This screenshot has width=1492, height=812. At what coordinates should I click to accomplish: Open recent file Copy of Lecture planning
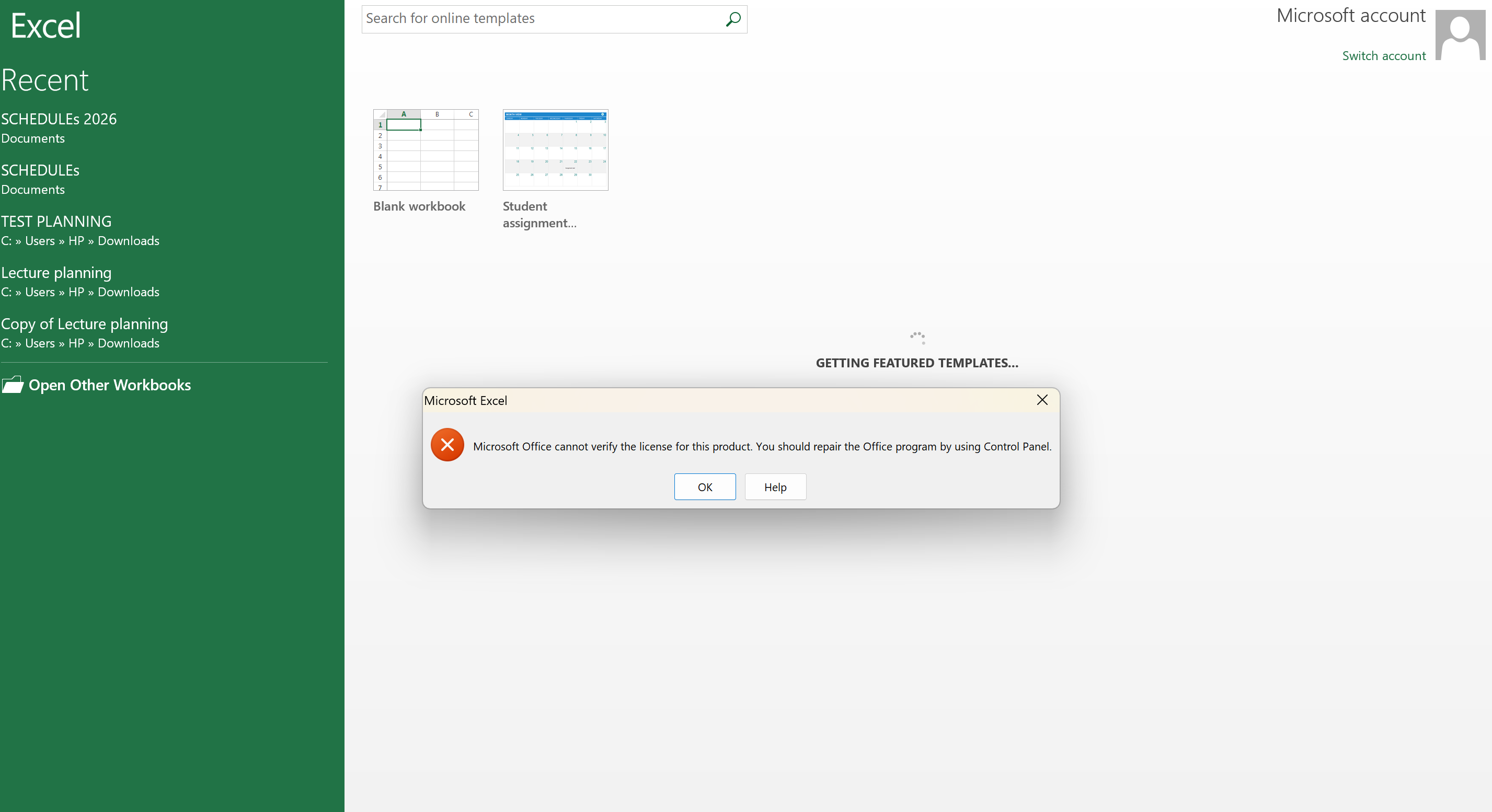(x=85, y=333)
